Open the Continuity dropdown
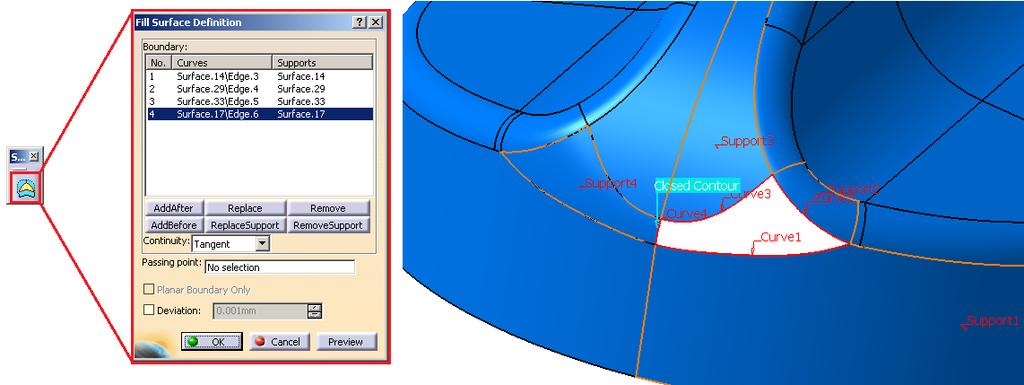The height and width of the screenshot is (385, 1024). click(x=262, y=243)
